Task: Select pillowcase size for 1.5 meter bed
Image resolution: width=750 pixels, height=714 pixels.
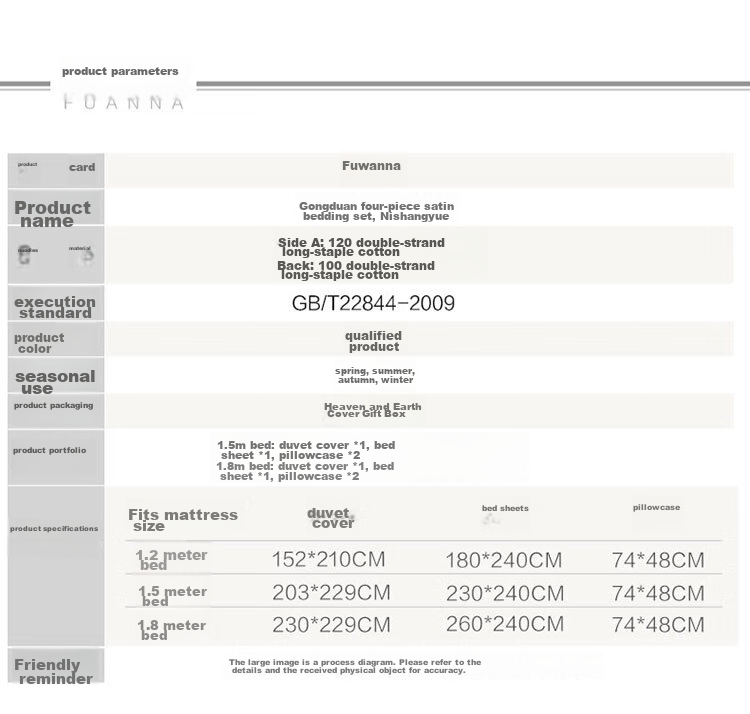Action: pyautogui.click(x=658, y=593)
